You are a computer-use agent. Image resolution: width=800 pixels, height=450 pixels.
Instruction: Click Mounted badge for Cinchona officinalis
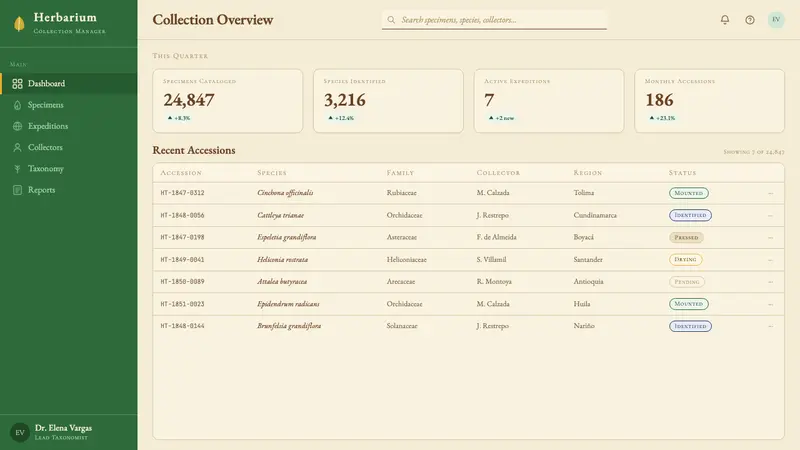tap(689, 193)
